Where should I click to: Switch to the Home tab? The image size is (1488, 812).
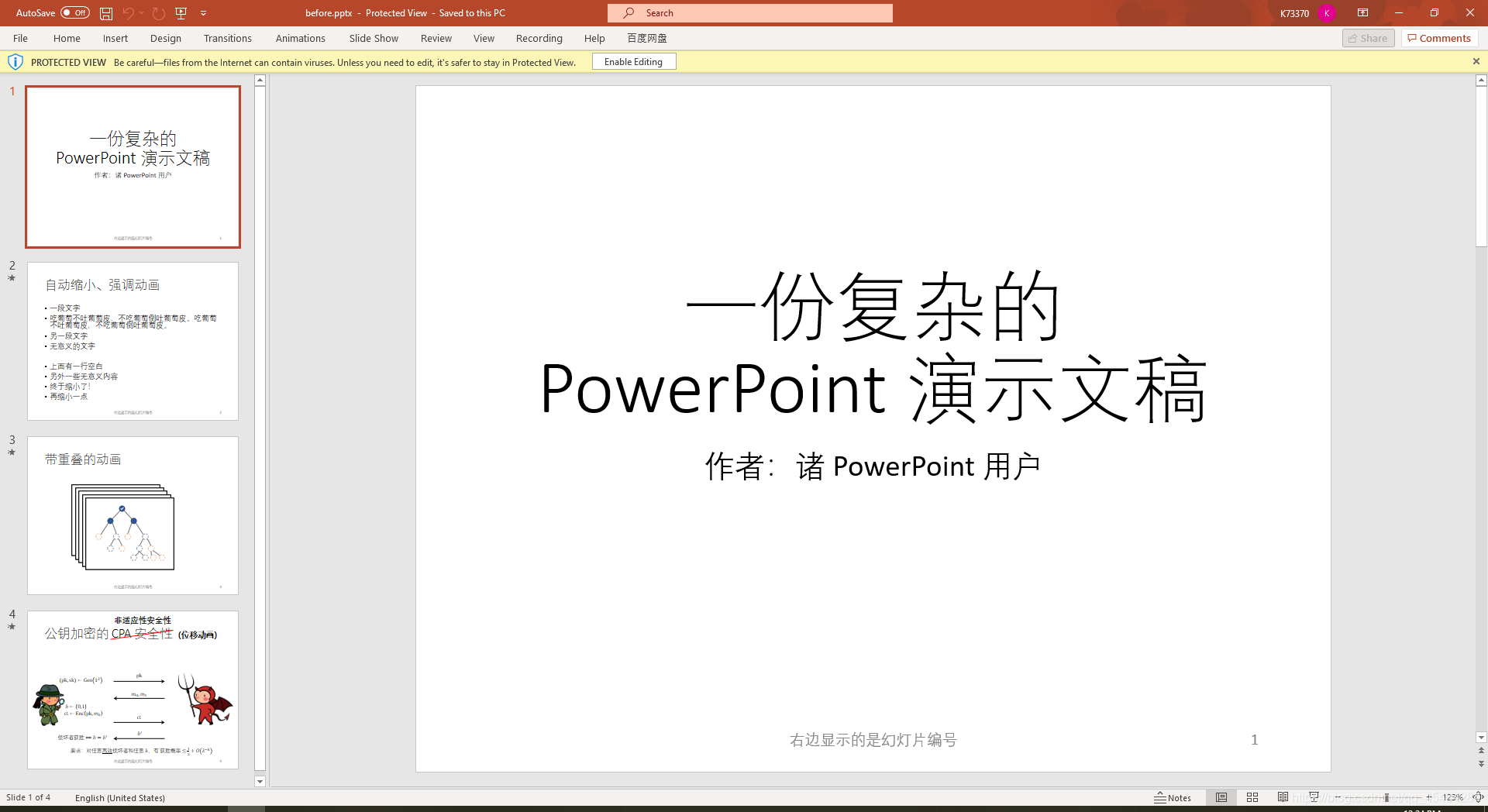pos(67,38)
